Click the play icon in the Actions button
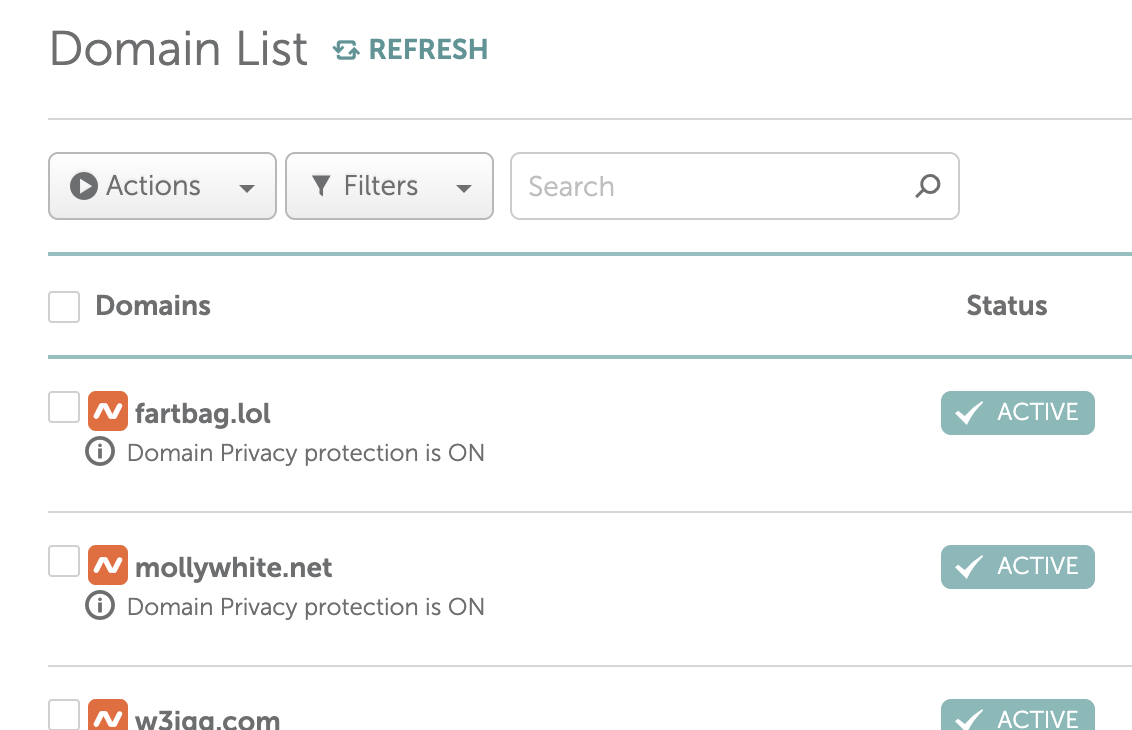 [84, 186]
